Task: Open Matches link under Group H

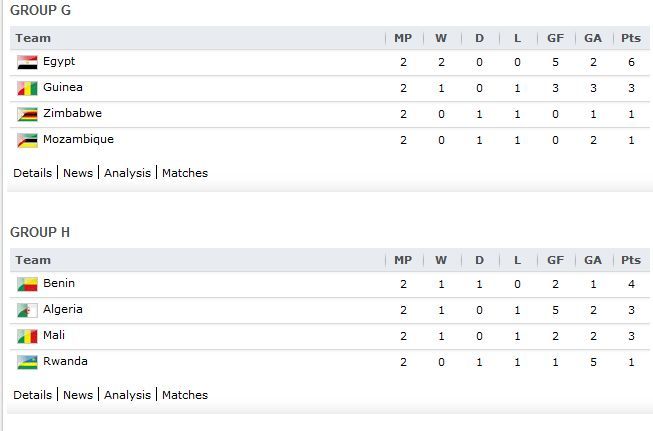Action: point(185,395)
